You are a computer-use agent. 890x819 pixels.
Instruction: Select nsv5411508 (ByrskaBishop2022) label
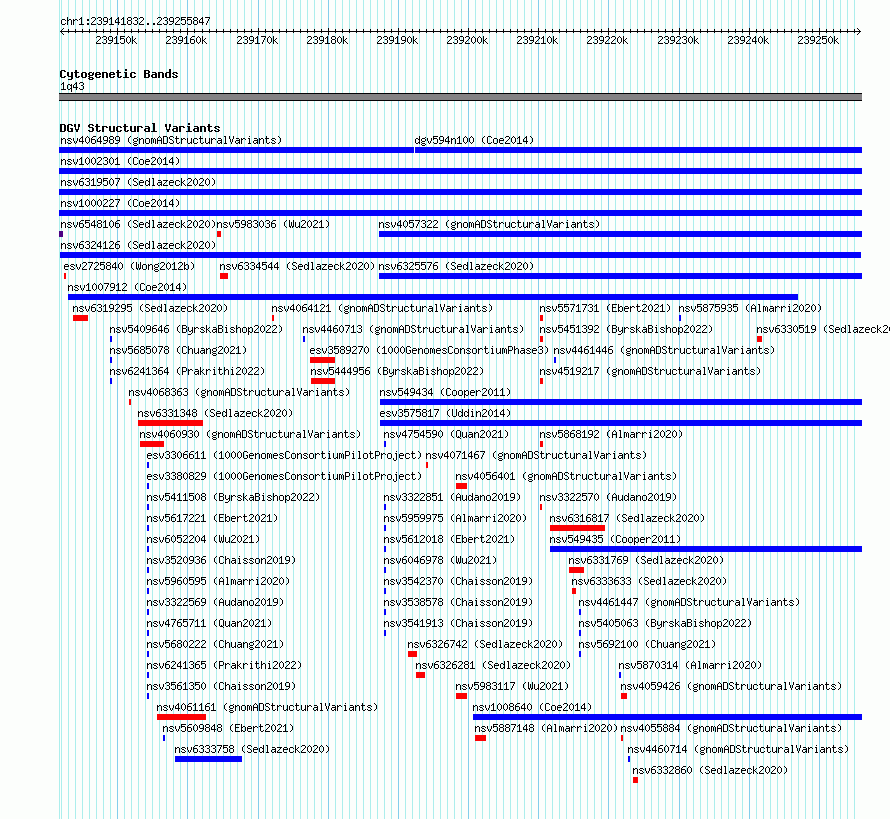click(x=233, y=497)
